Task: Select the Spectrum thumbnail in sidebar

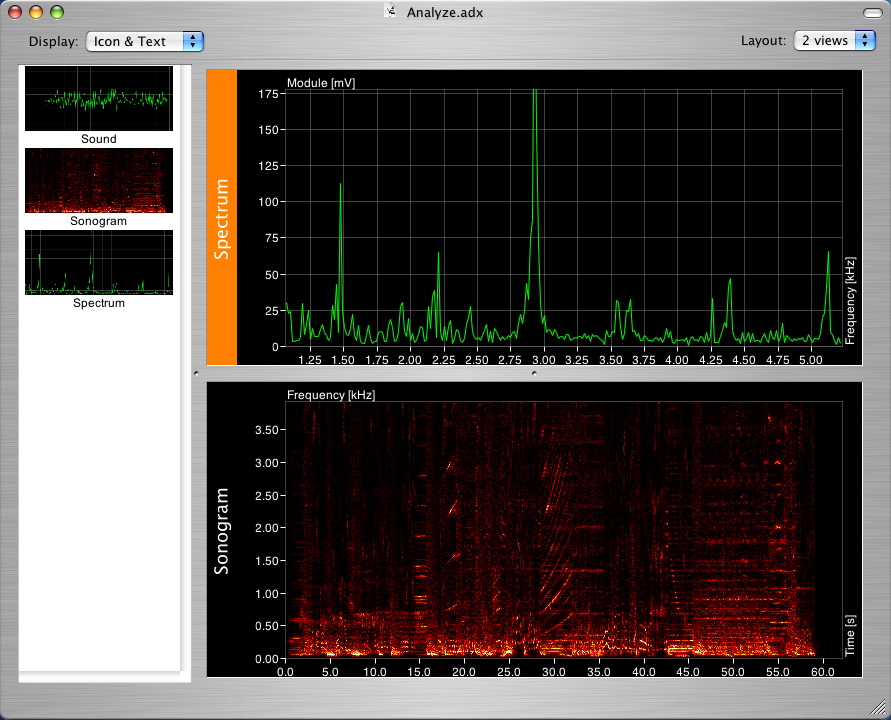Action: [99, 263]
